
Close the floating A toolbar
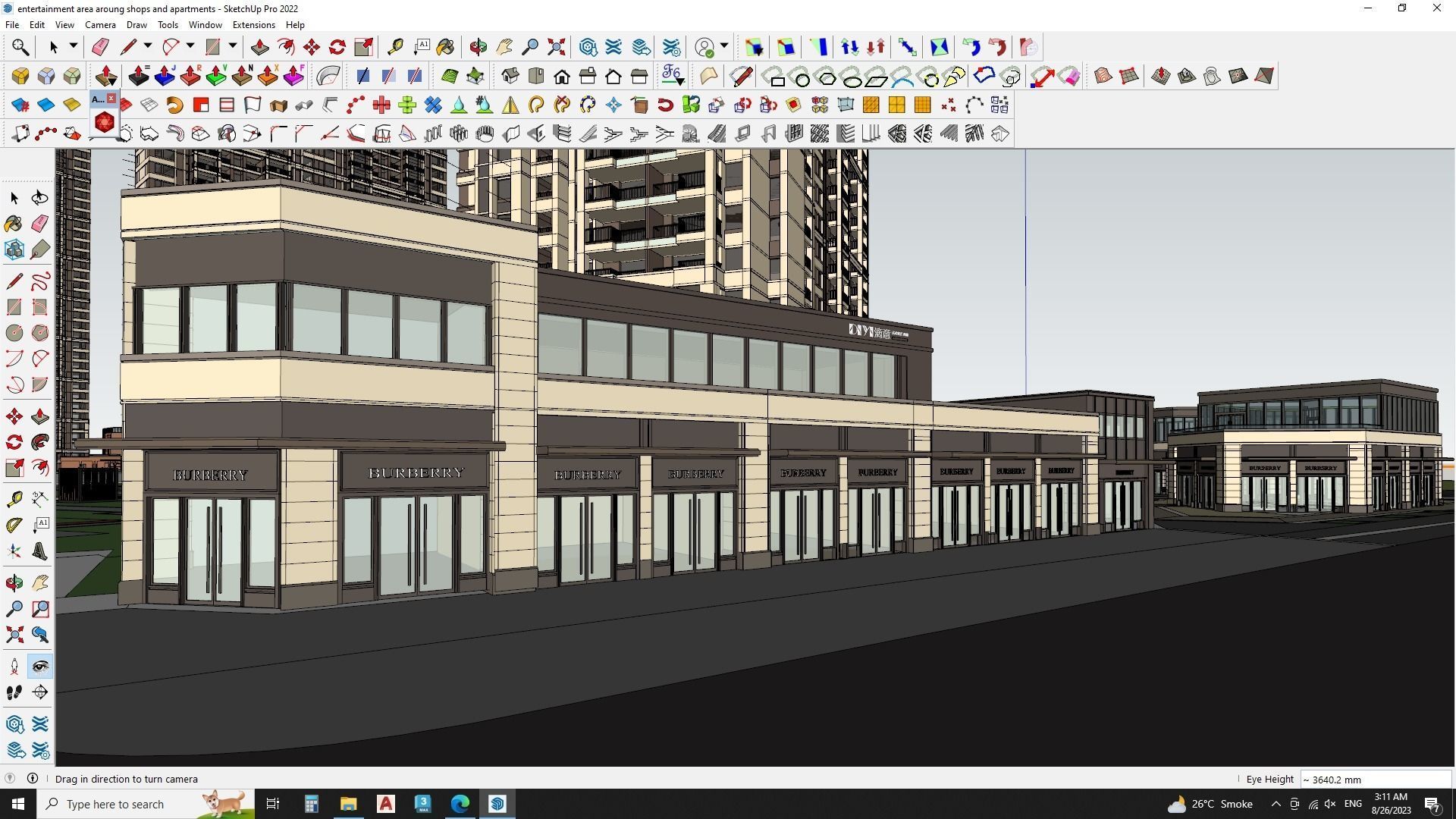pos(111,98)
